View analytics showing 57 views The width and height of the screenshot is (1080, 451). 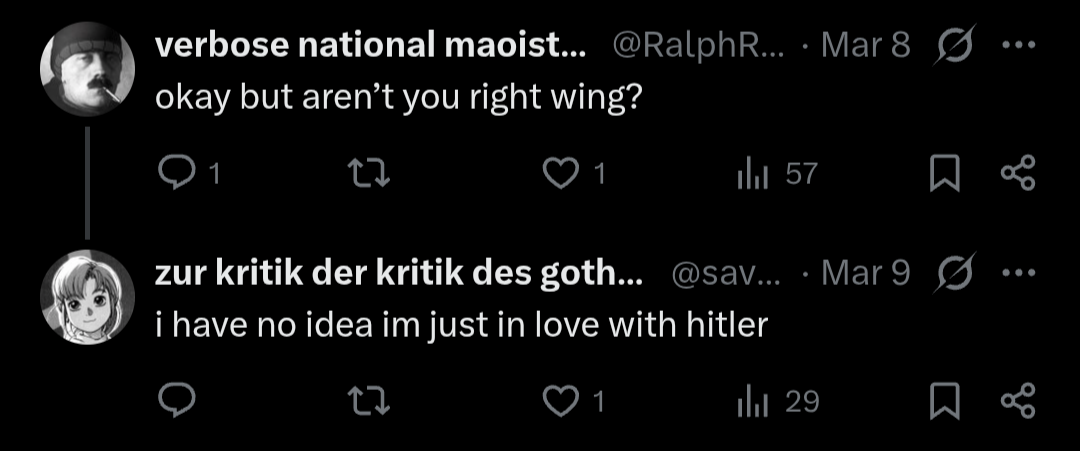776,174
